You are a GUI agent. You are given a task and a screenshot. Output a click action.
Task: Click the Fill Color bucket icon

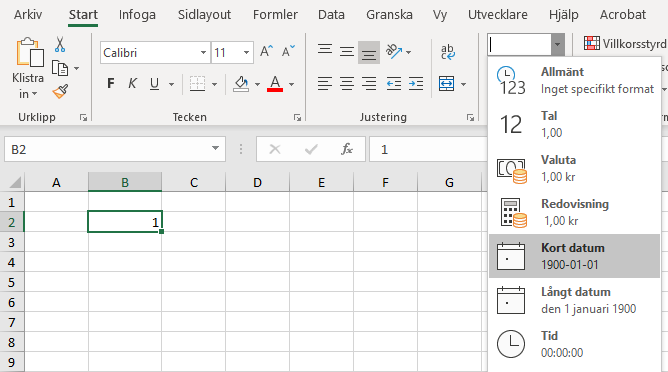(241, 84)
